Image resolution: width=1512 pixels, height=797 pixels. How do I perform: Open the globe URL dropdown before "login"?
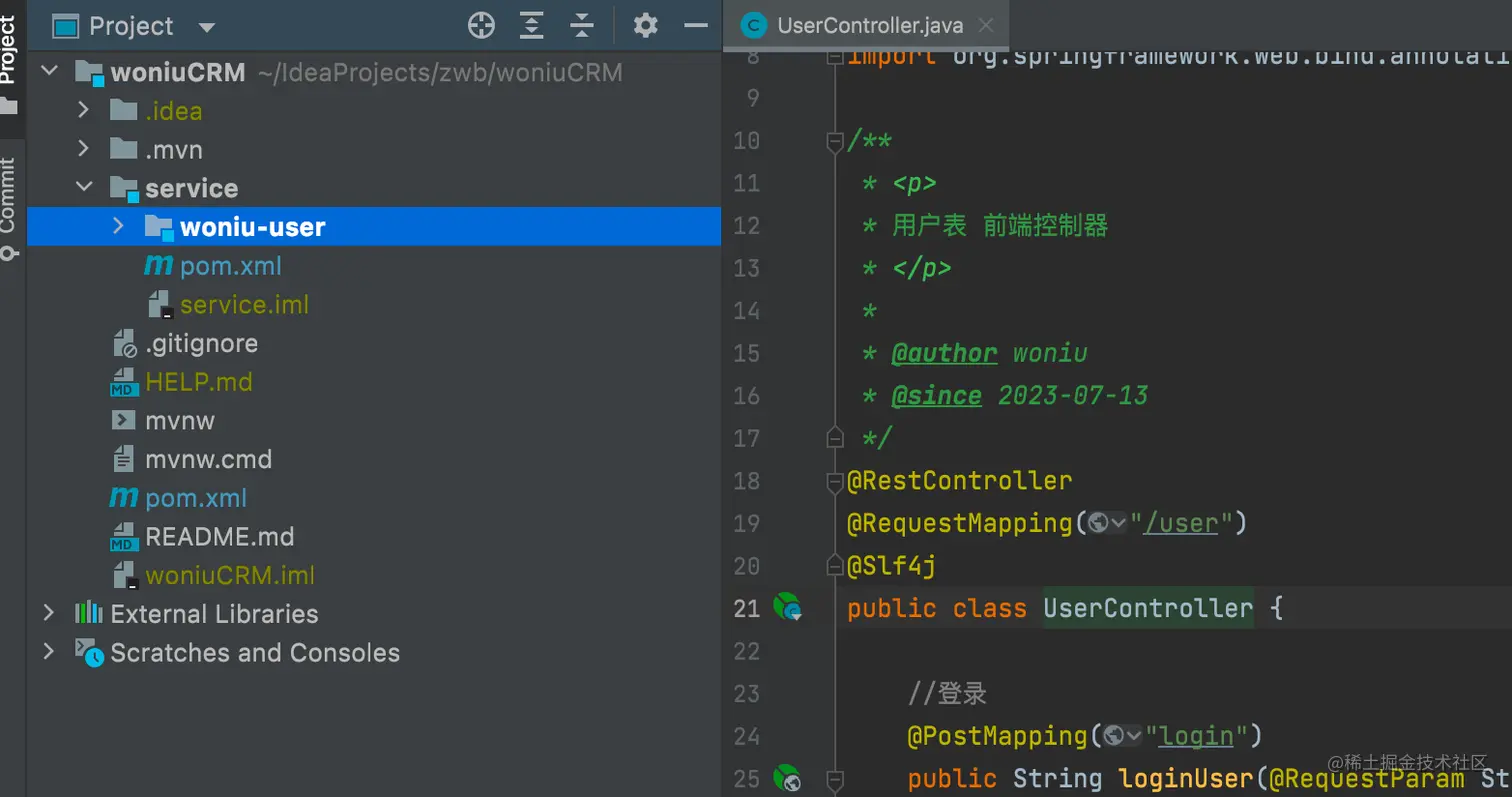coord(1123,736)
